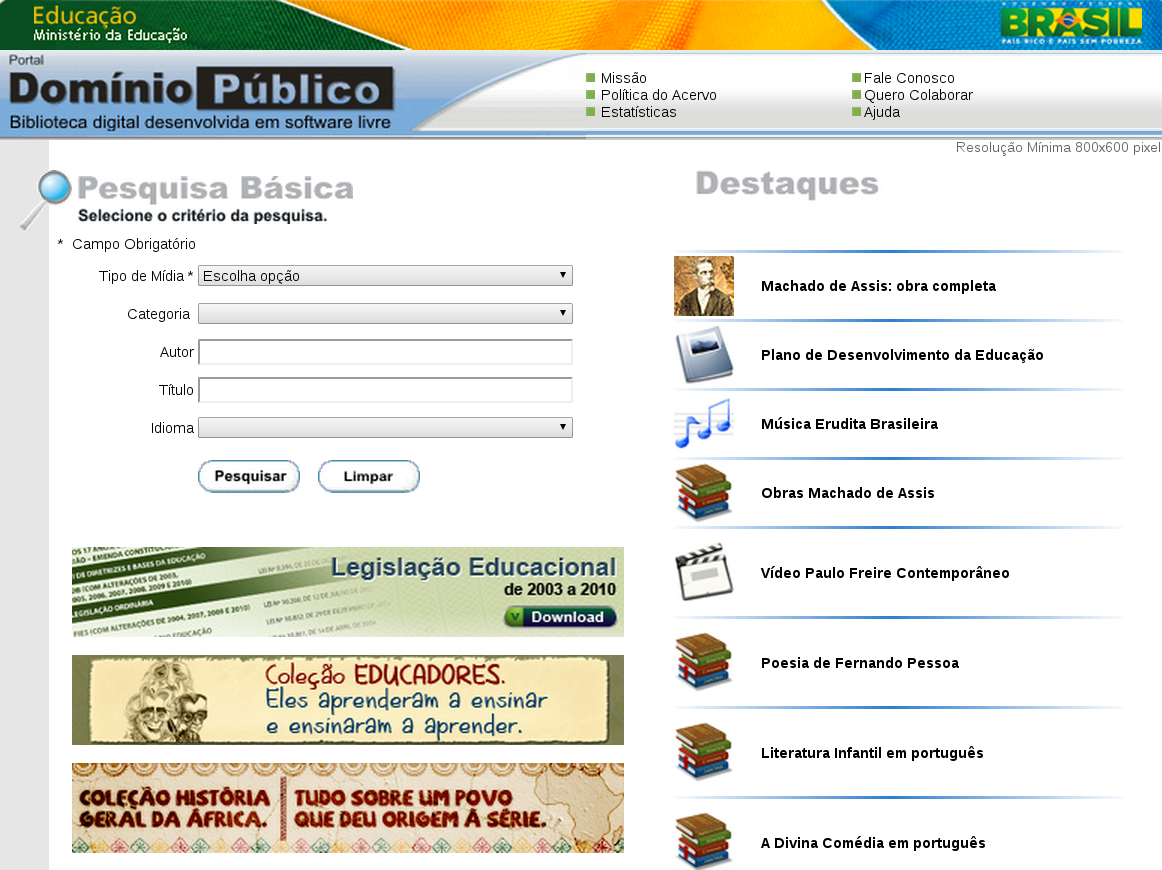Open Obras Machado de Assis link
The height and width of the screenshot is (870, 1162).
coord(848,493)
